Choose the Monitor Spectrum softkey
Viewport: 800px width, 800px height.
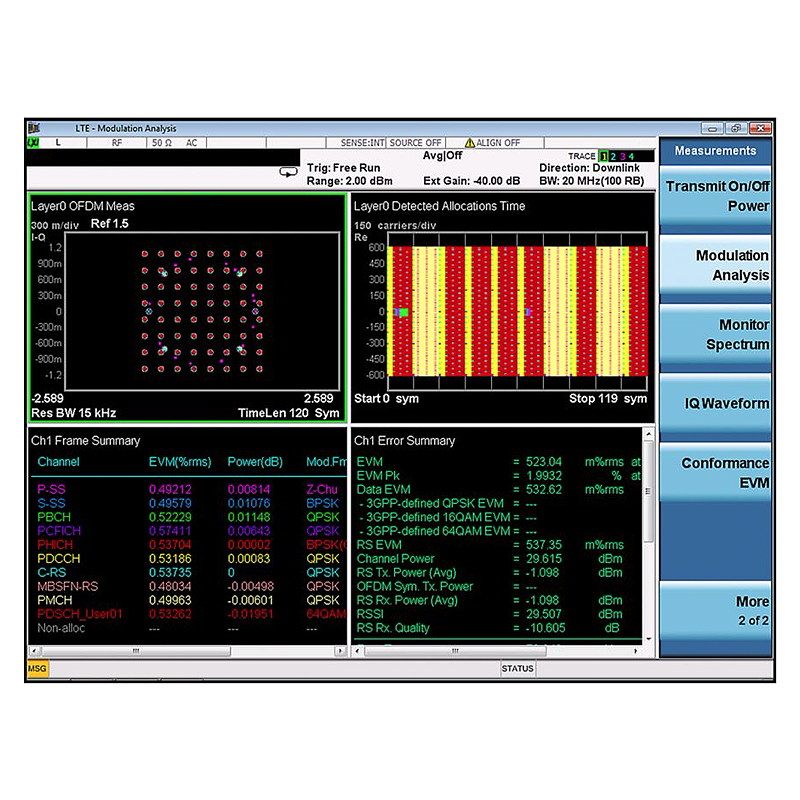coord(715,335)
